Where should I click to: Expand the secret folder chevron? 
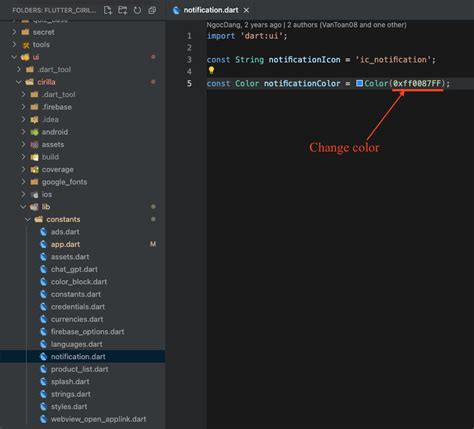(x=14, y=32)
